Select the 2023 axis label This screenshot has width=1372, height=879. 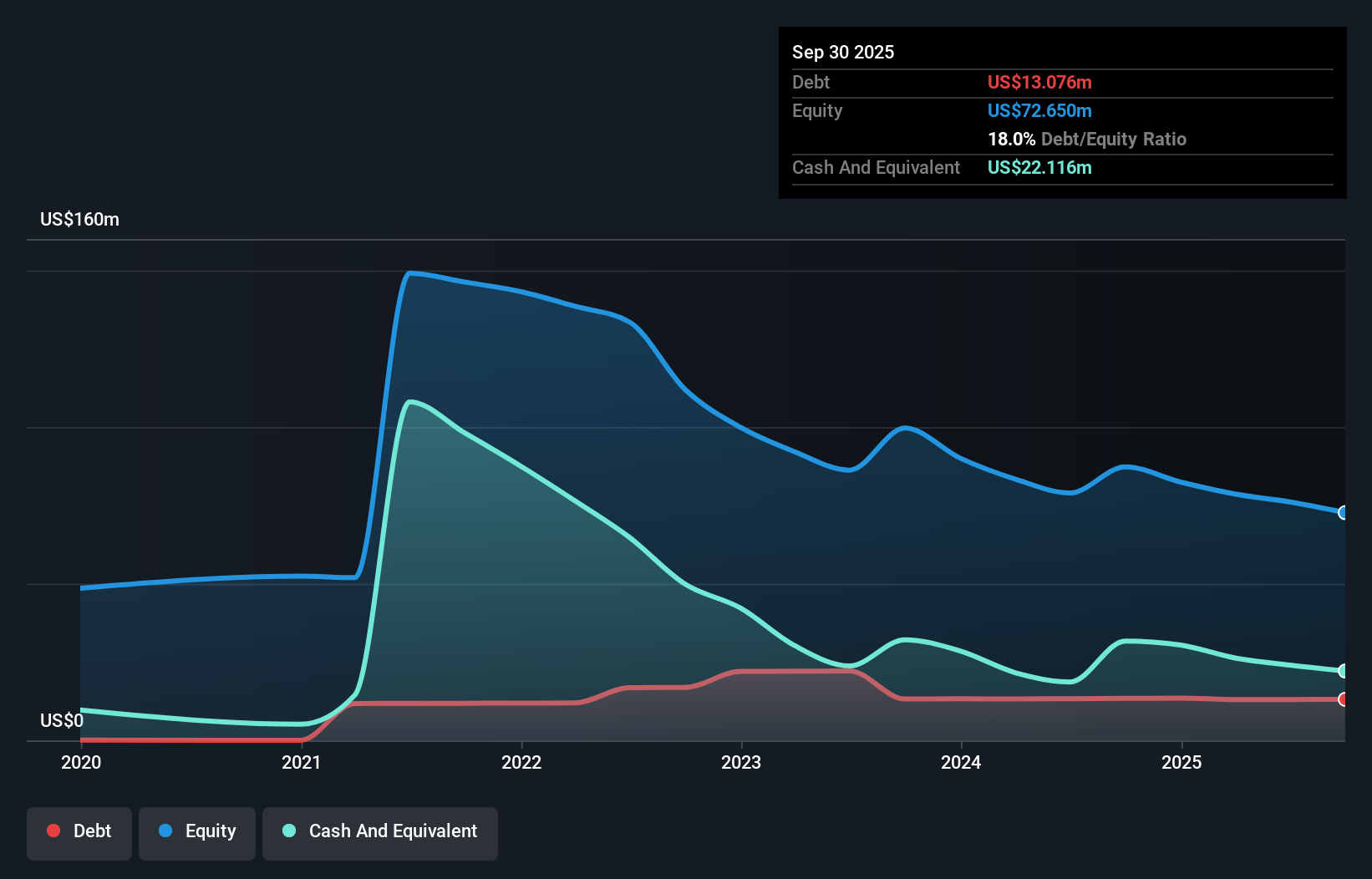(x=743, y=762)
